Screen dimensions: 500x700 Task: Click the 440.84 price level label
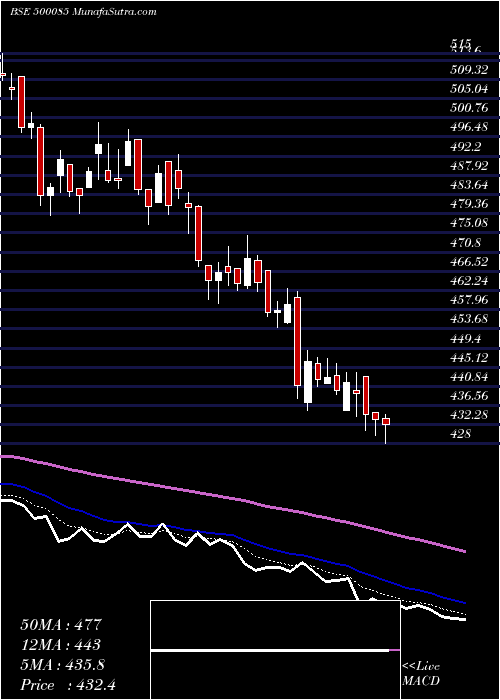tap(469, 376)
